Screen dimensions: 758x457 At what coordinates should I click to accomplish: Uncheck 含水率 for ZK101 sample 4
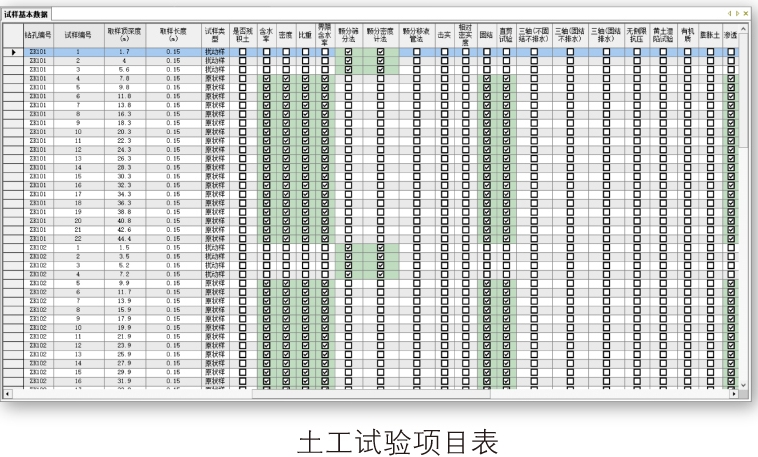[x=267, y=78]
